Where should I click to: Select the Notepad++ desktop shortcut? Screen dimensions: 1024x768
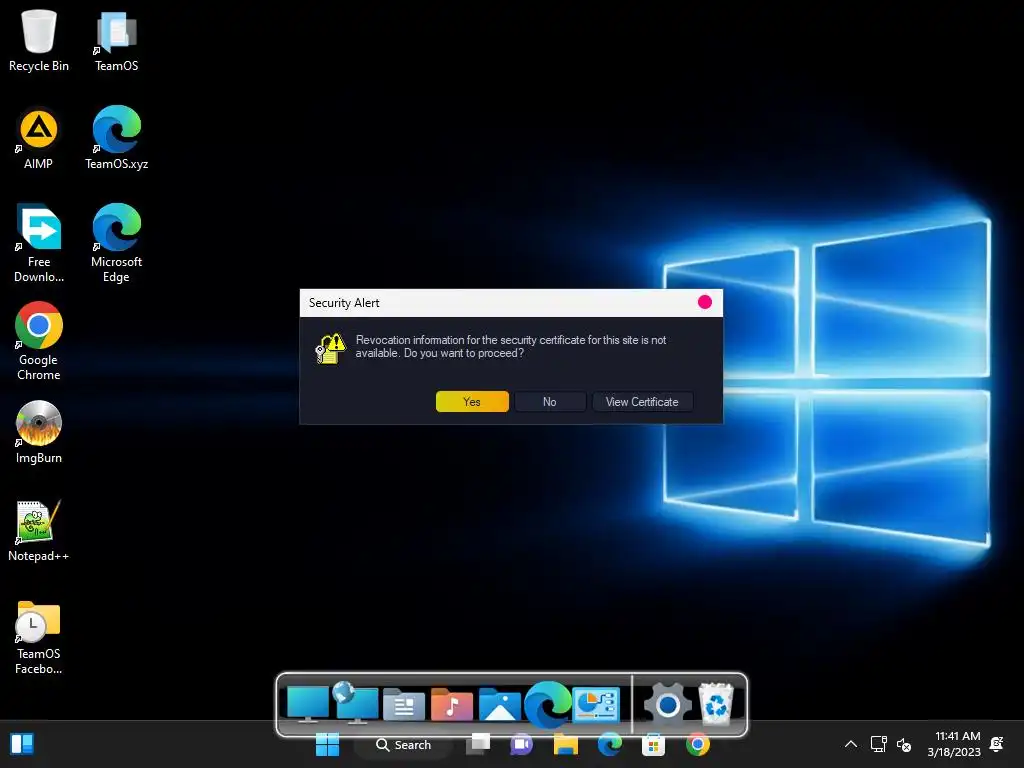39,530
